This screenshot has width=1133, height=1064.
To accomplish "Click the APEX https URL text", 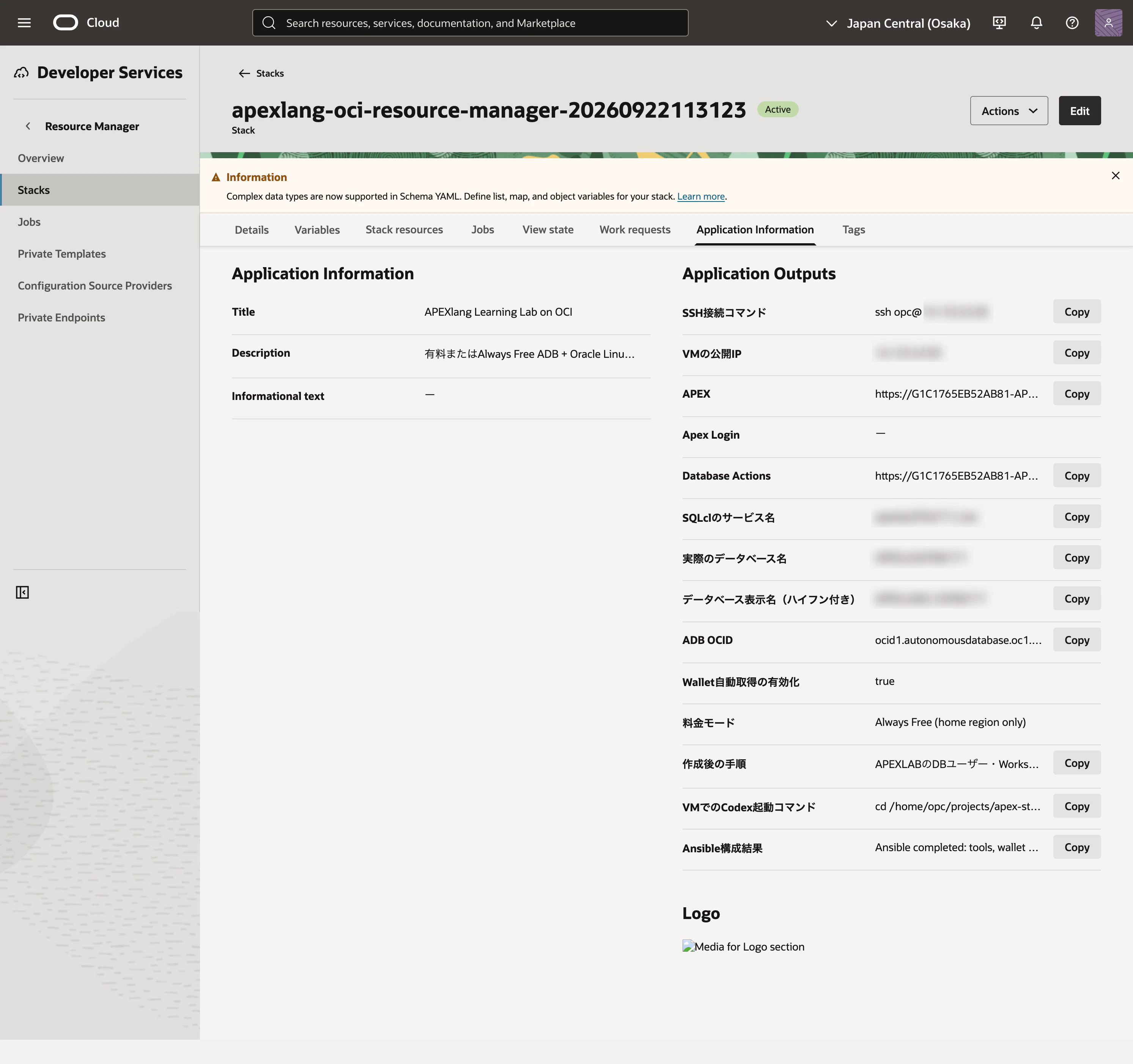I will 956,394.
